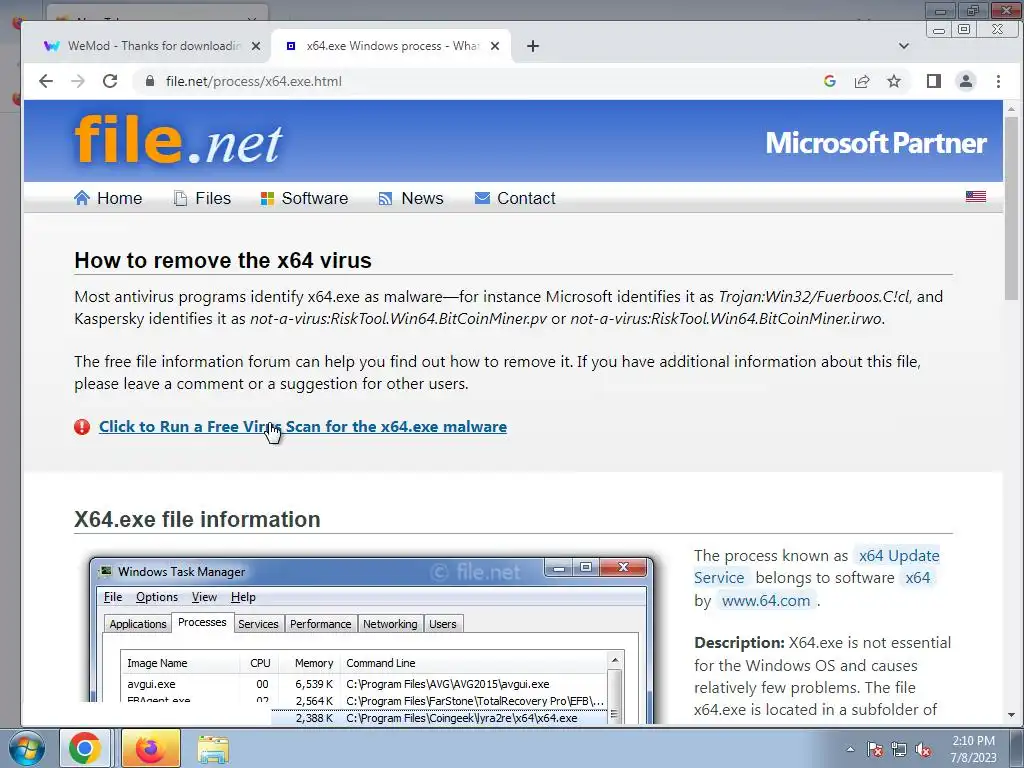Click the US flag language icon
Viewport: 1024px width, 768px height.
pyautogui.click(x=976, y=196)
